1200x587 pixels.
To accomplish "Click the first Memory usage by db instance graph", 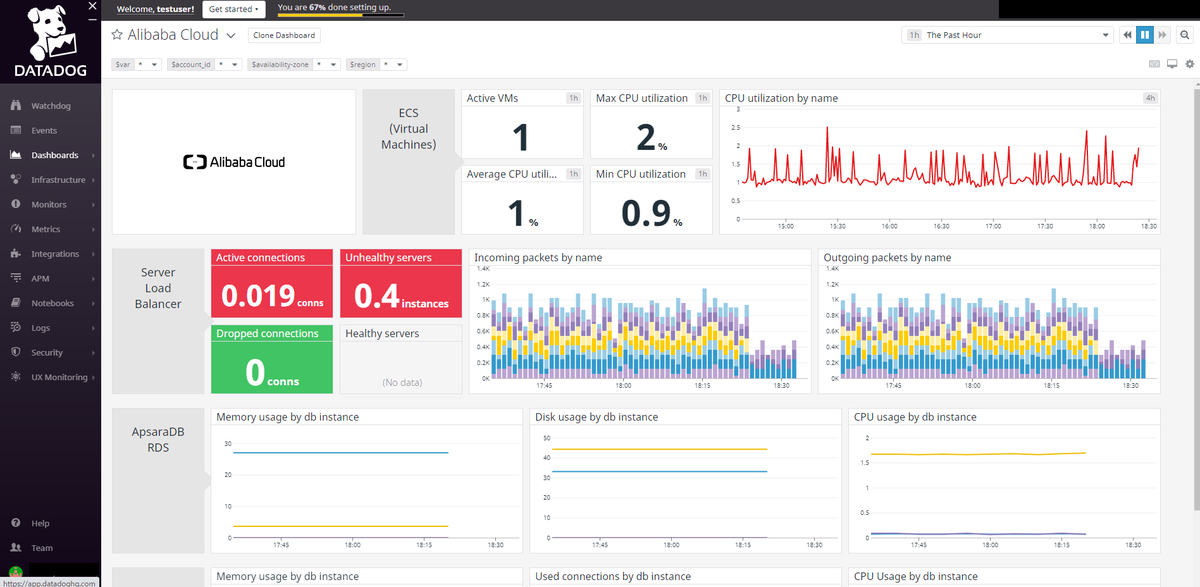I will pos(367,480).
